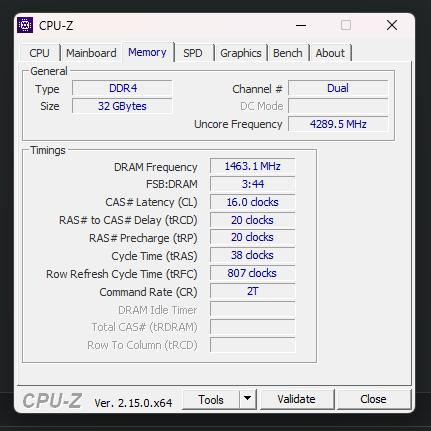This screenshot has width=431, height=431.
Task: Click the 3:44 FSB:DRAM value
Action: pos(252,184)
